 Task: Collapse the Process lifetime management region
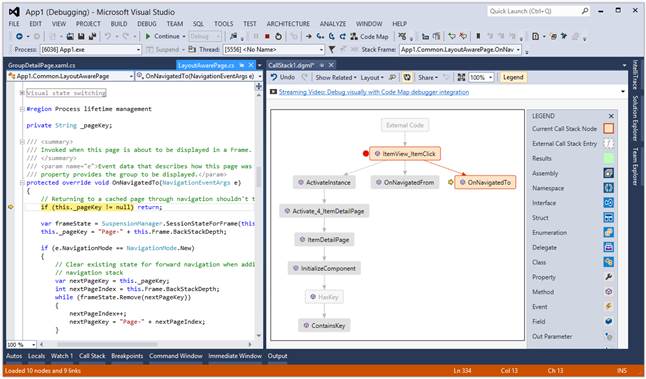pos(22,109)
